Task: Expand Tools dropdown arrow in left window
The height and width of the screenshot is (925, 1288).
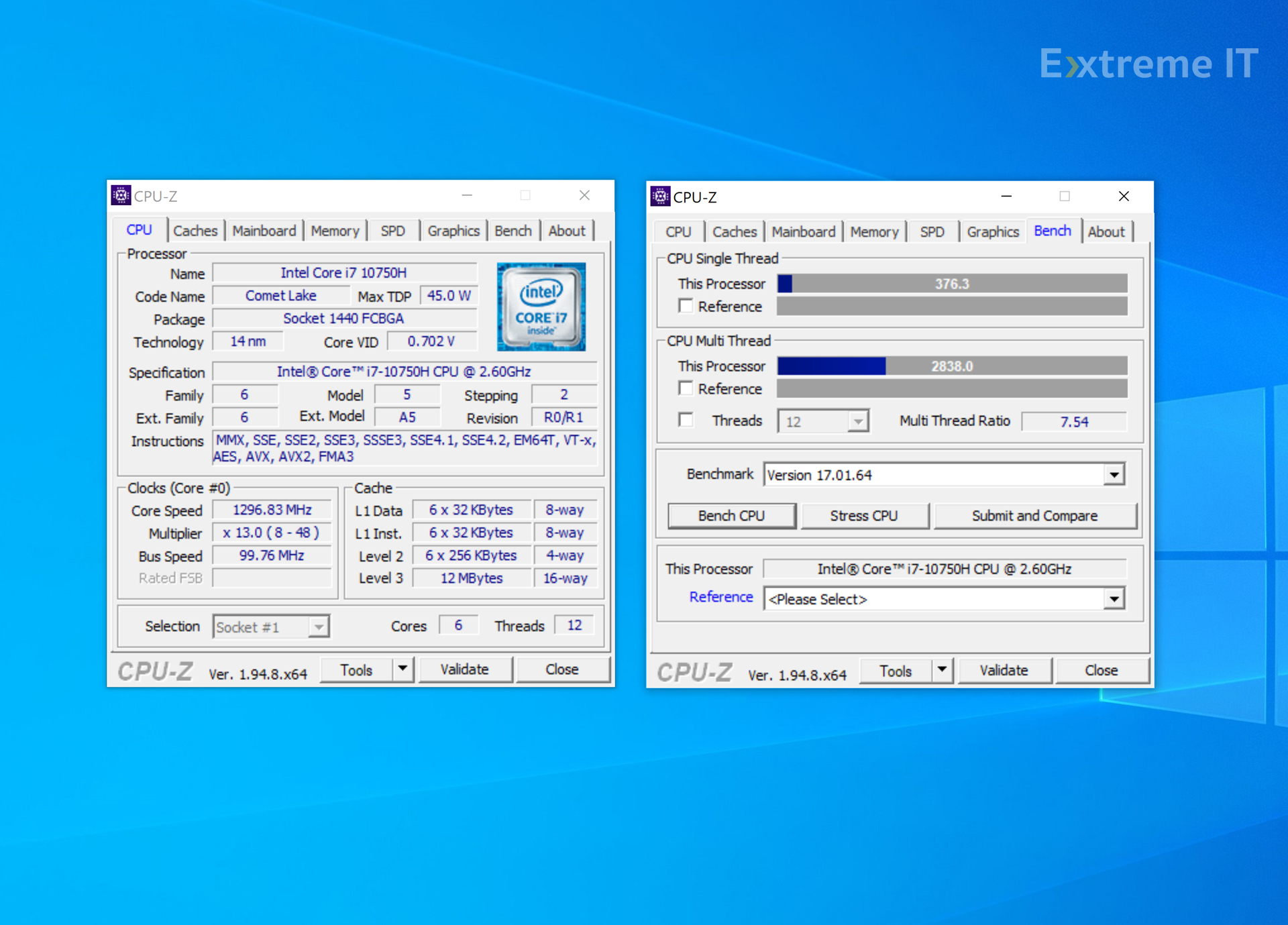Action: 402,669
